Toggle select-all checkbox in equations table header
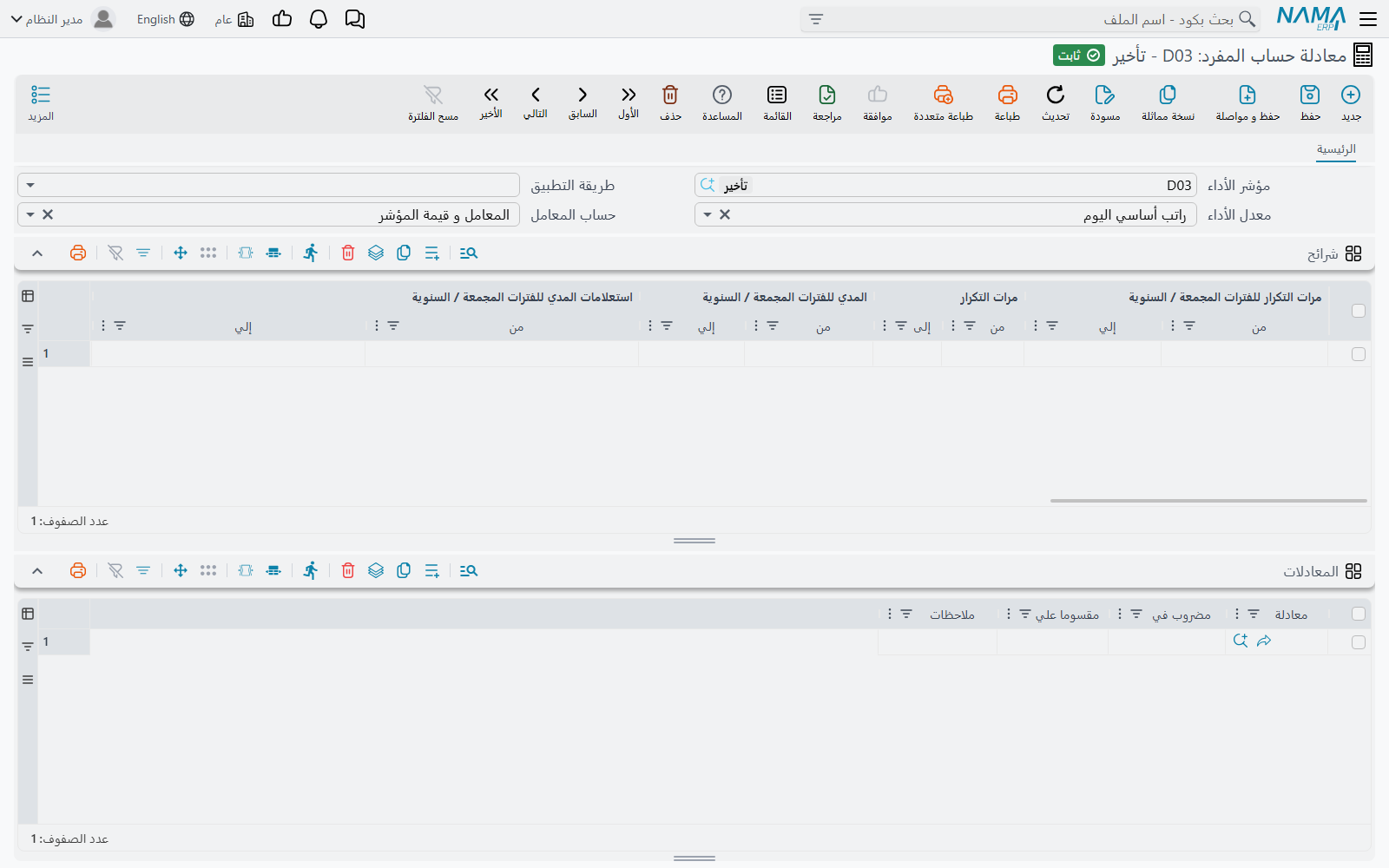This screenshot has width=1389, height=868. (1359, 614)
